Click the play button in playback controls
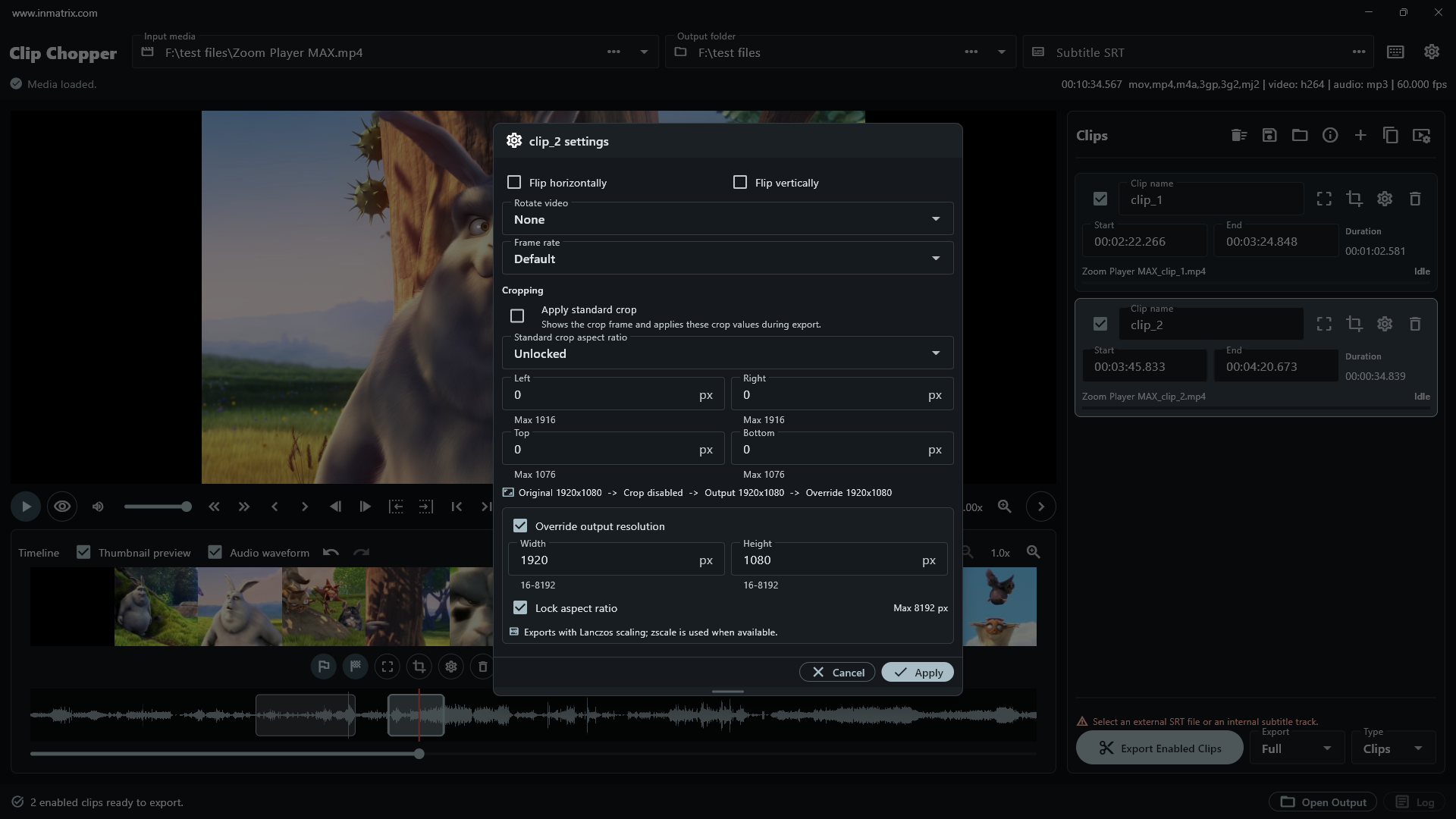The height and width of the screenshot is (819, 1456). [26, 507]
